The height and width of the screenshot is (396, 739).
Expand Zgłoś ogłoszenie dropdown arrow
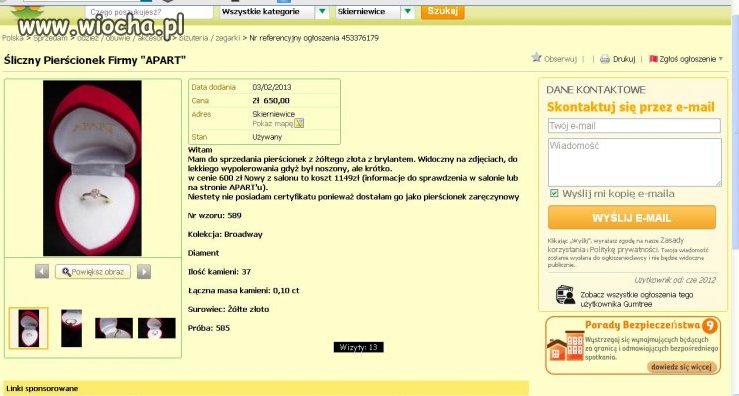click(720, 59)
